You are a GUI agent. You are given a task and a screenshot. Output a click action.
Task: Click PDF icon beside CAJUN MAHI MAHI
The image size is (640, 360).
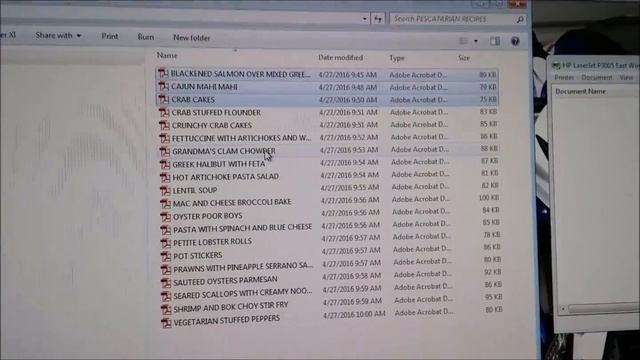(x=164, y=87)
